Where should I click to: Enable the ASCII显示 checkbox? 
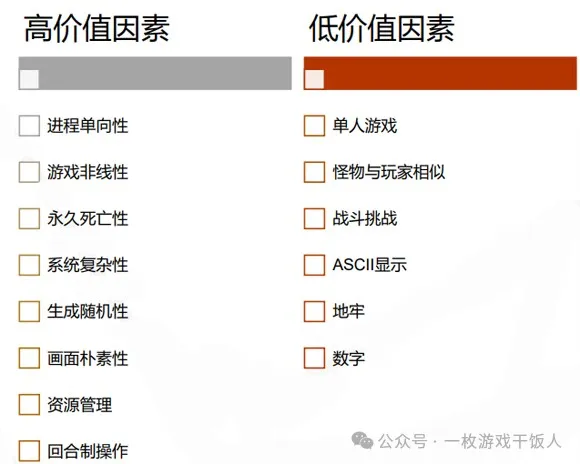(x=314, y=265)
